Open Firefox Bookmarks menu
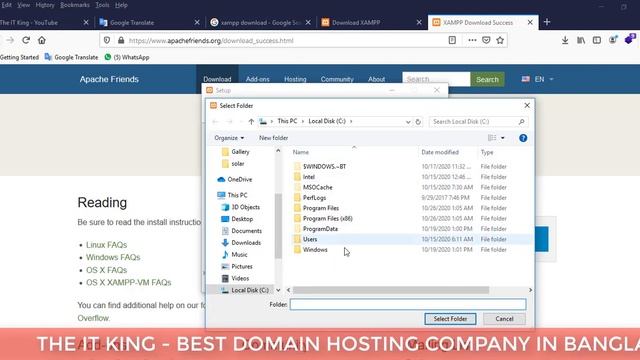The image size is (640, 360). (x=75, y=5)
